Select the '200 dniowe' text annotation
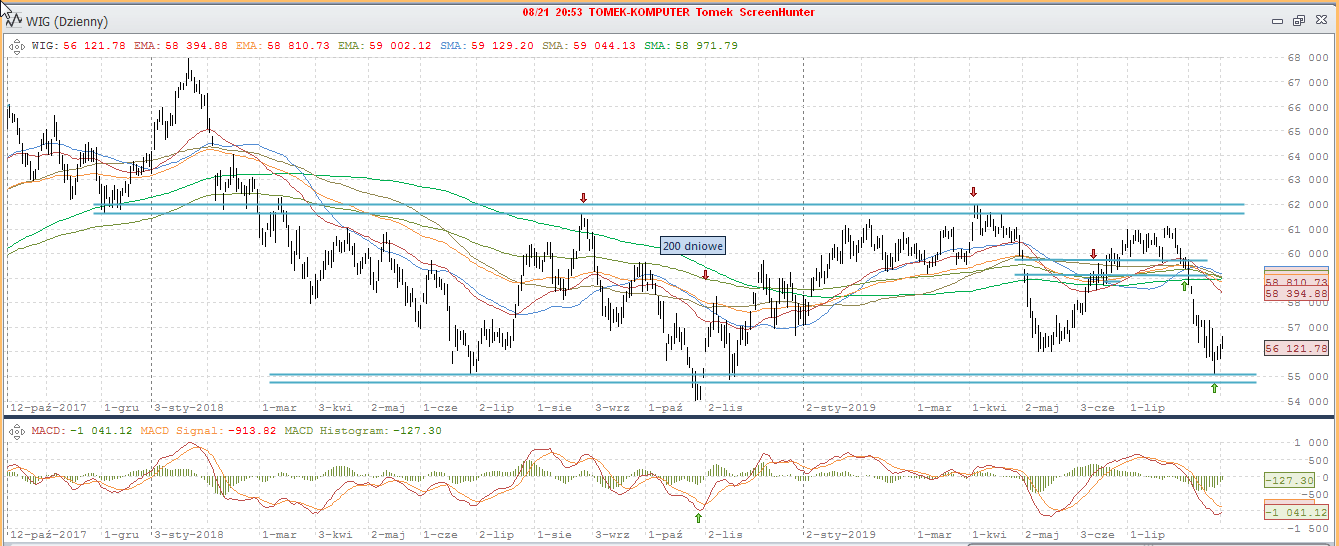1339x546 pixels. click(x=693, y=246)
